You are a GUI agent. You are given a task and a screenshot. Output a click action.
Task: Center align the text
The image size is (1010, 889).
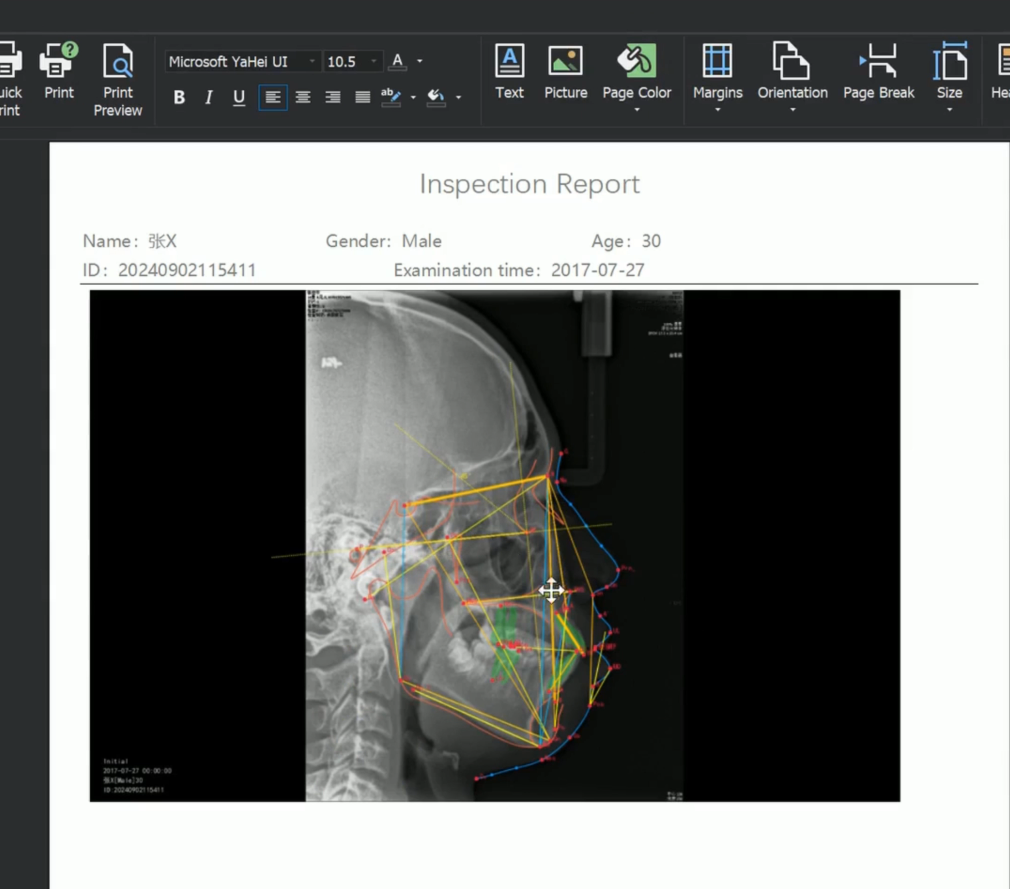tap(303, 97)
